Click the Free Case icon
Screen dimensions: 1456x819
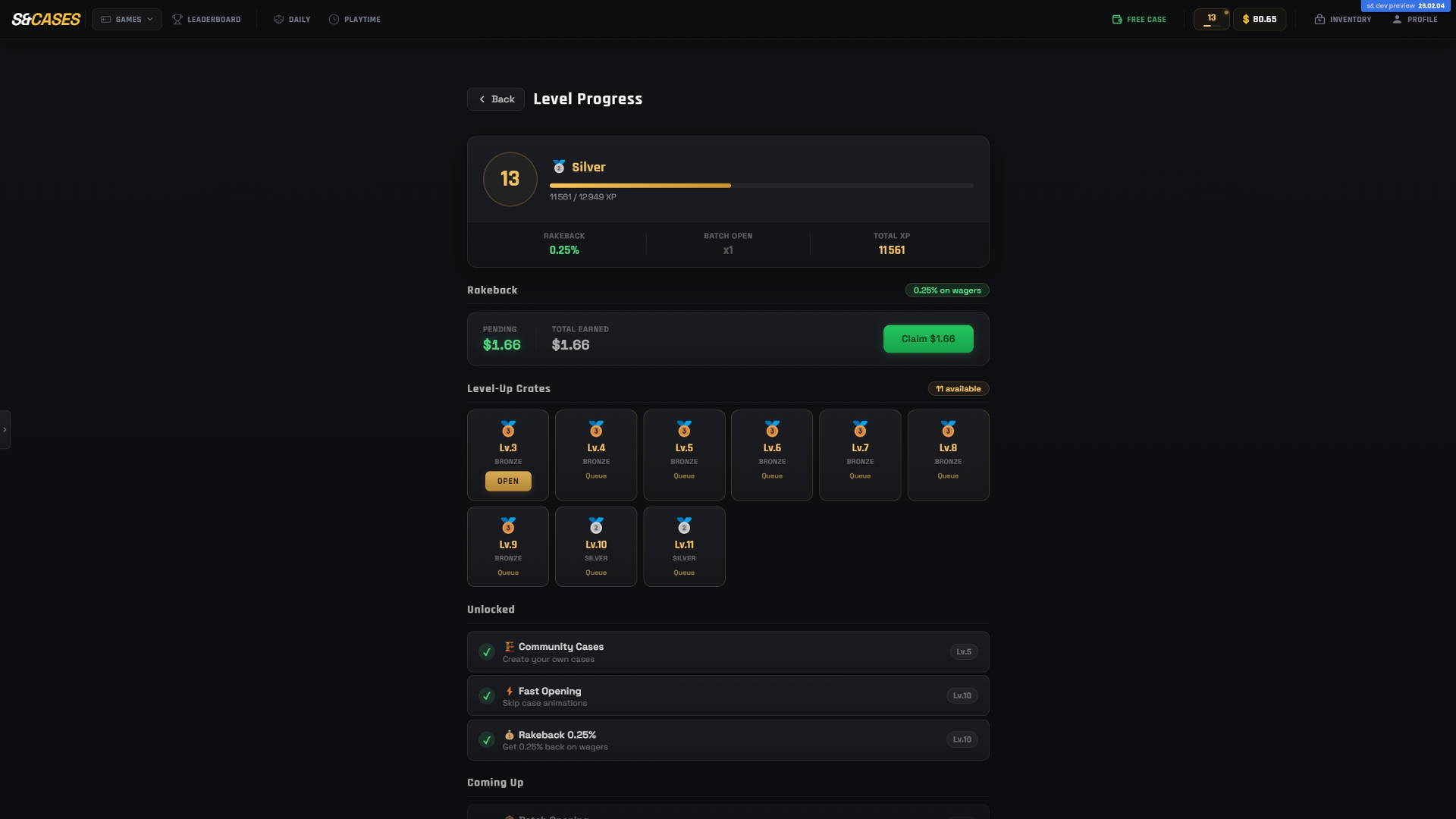1116,19
